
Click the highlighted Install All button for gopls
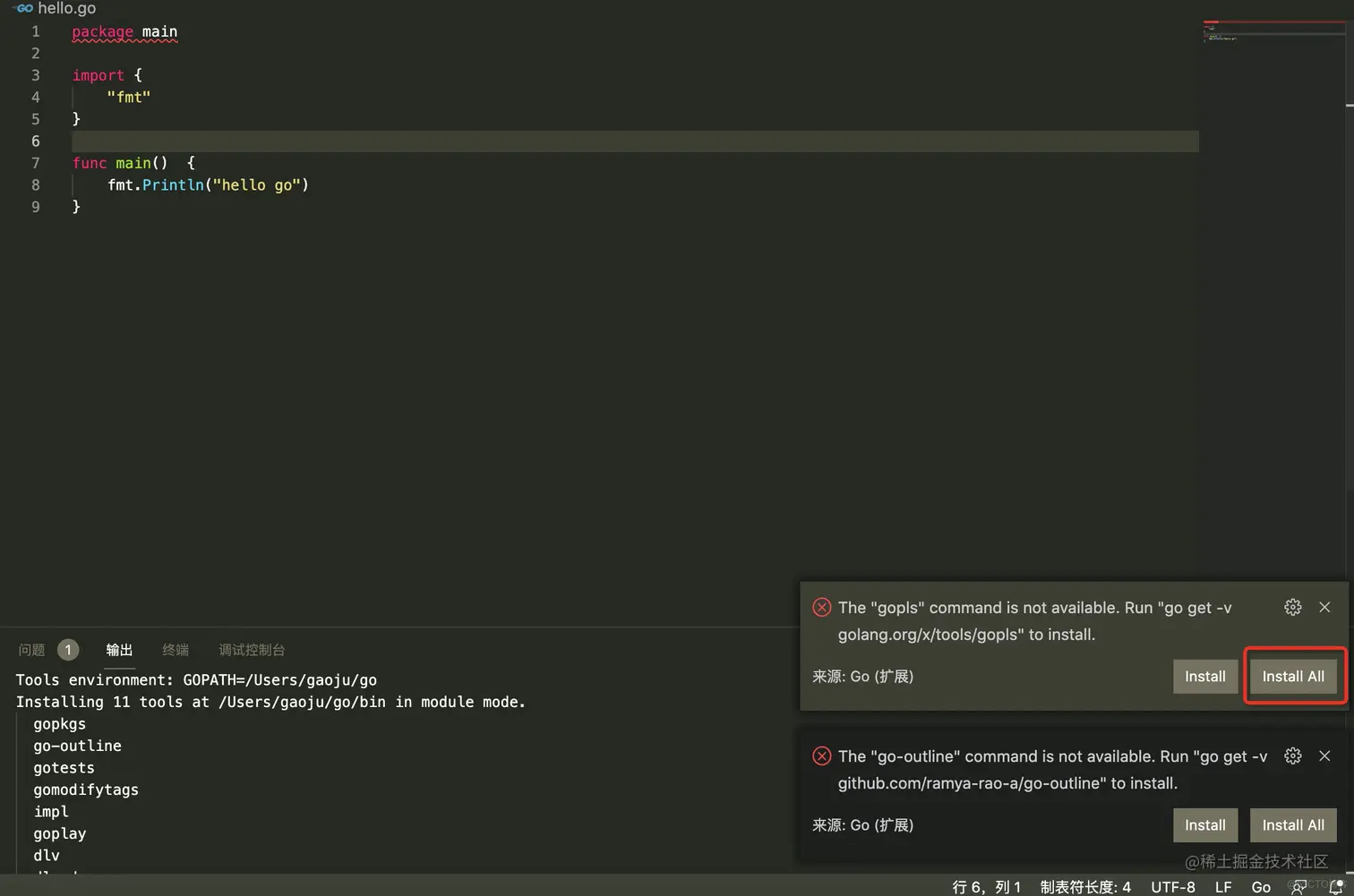point(1293,677)
